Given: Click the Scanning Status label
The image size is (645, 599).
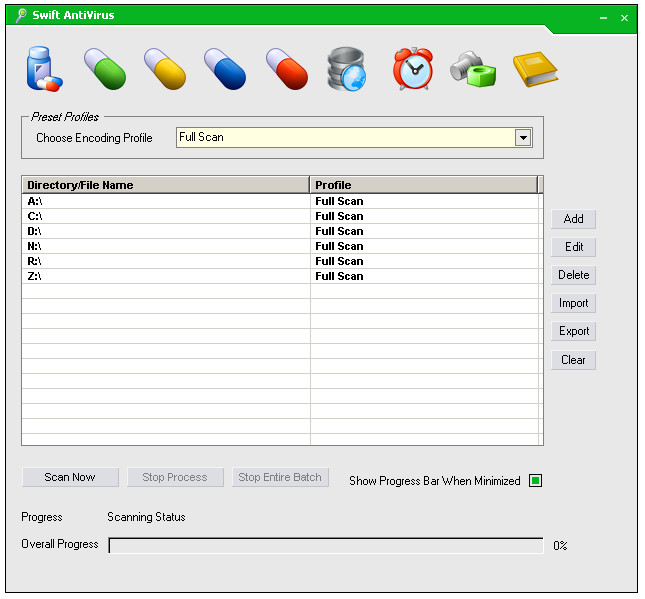Looking at the screenshot, I should click(146, 517).
